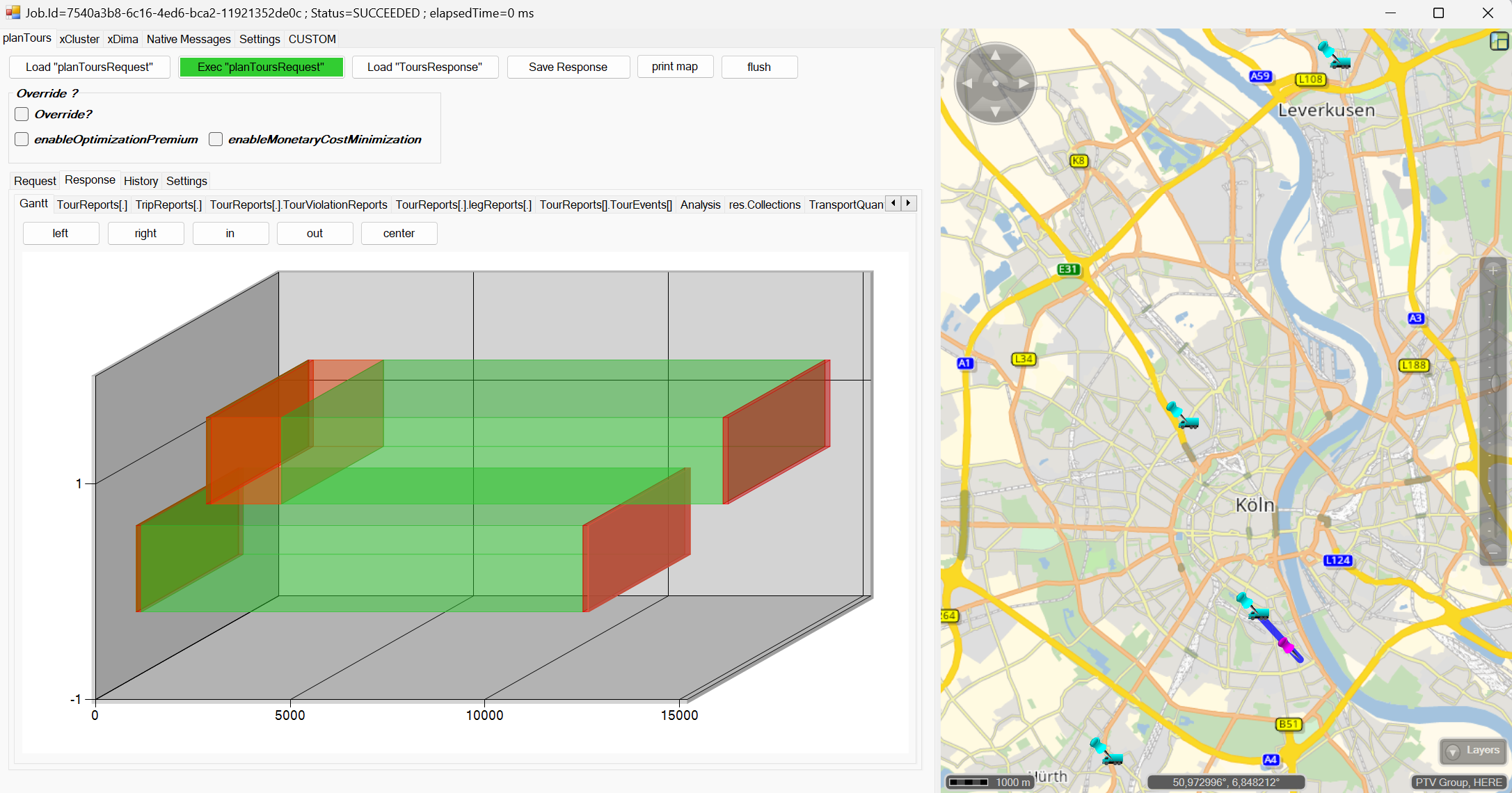Click the Gantt chart center button
The height and width of the screenshot is (793, 1512).
[x=399, y=233]
